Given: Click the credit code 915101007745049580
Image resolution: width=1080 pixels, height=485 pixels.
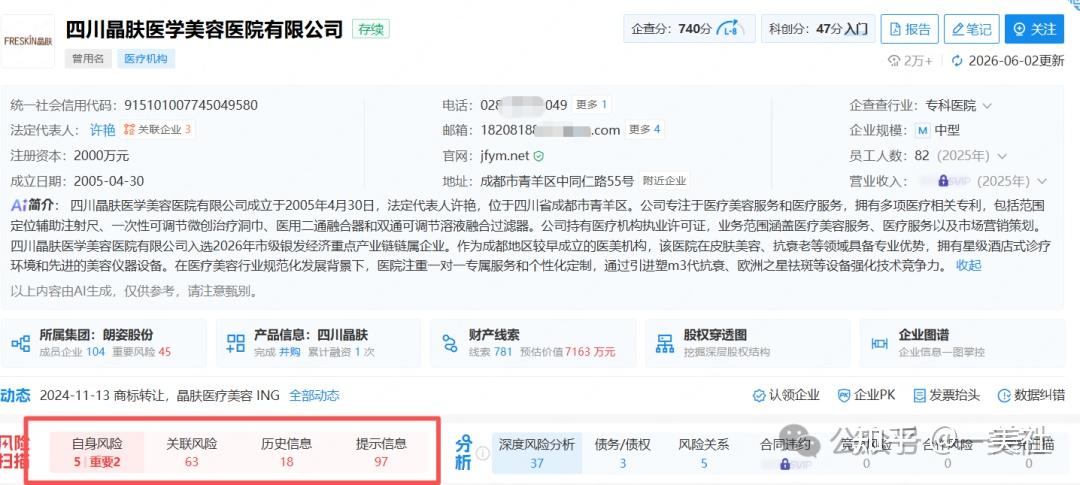Looking at the screenshot, I should click(x=191, y=105).
